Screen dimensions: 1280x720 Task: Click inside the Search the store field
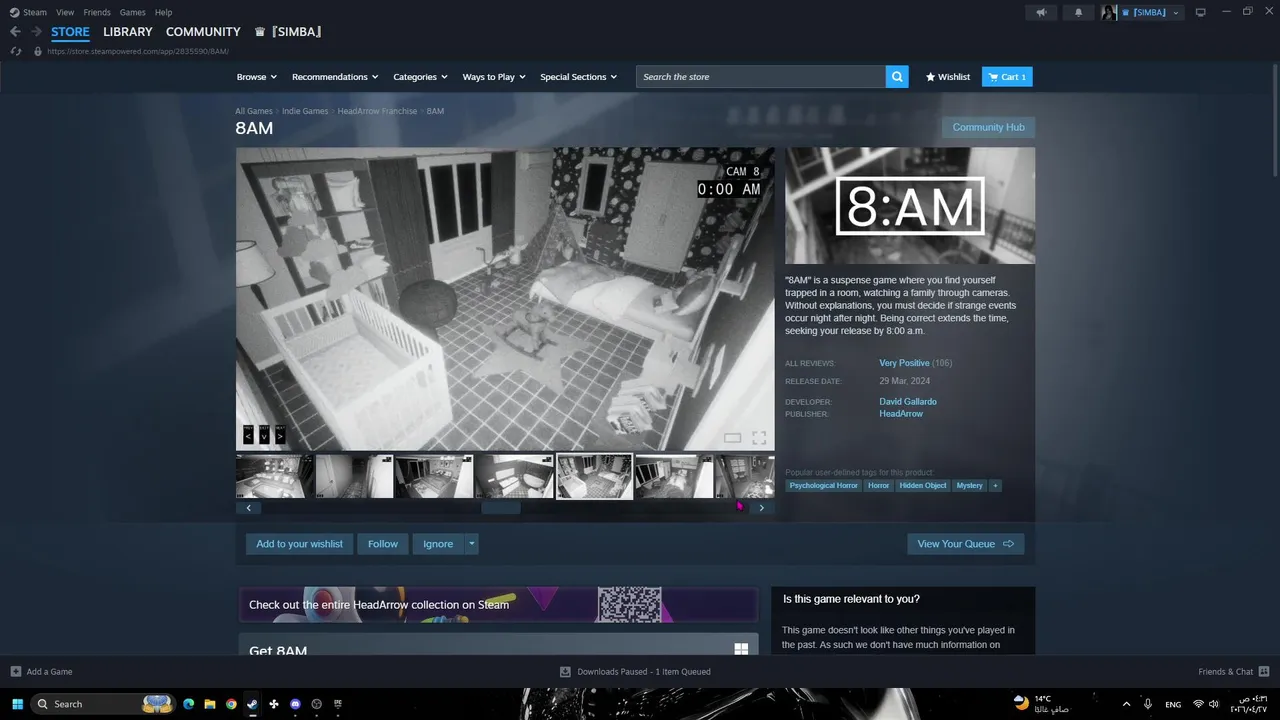(761, 77)
